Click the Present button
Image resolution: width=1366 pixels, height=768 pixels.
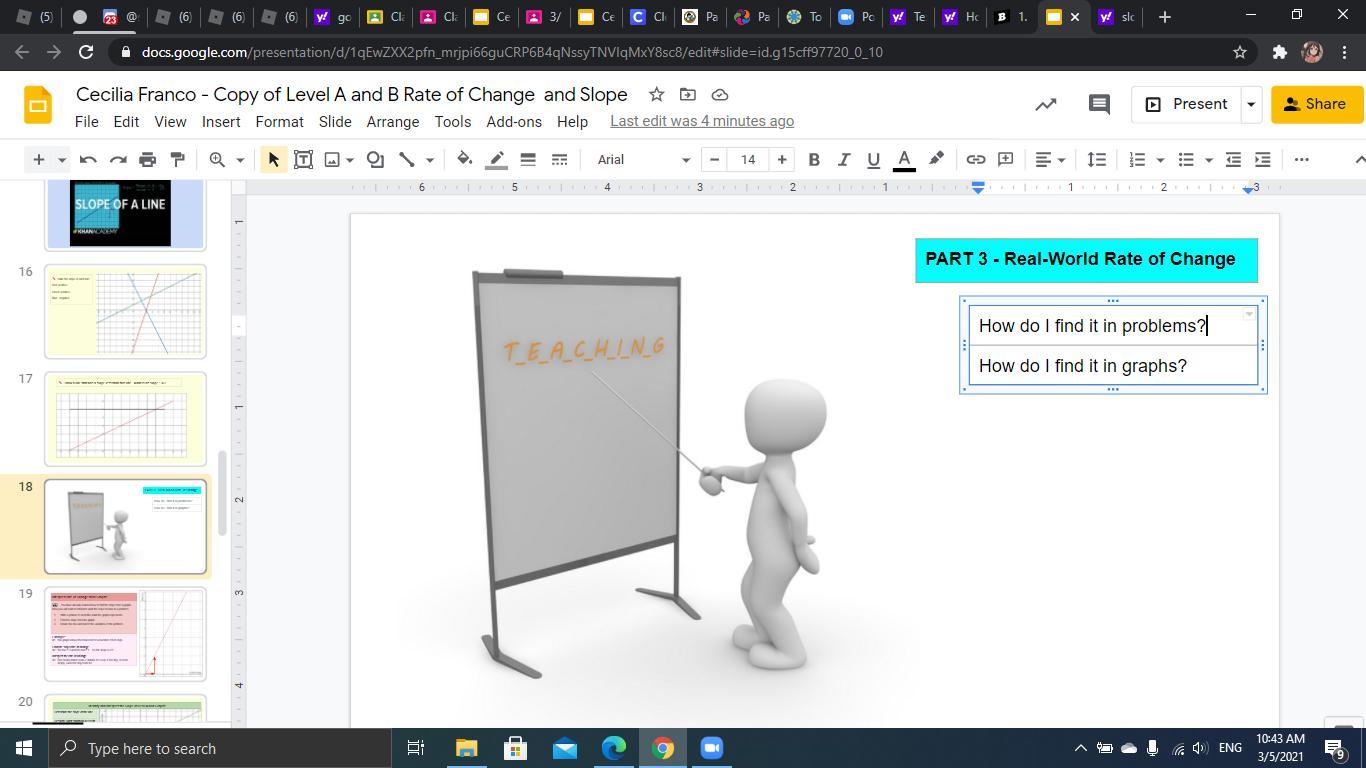point(1186,104)
